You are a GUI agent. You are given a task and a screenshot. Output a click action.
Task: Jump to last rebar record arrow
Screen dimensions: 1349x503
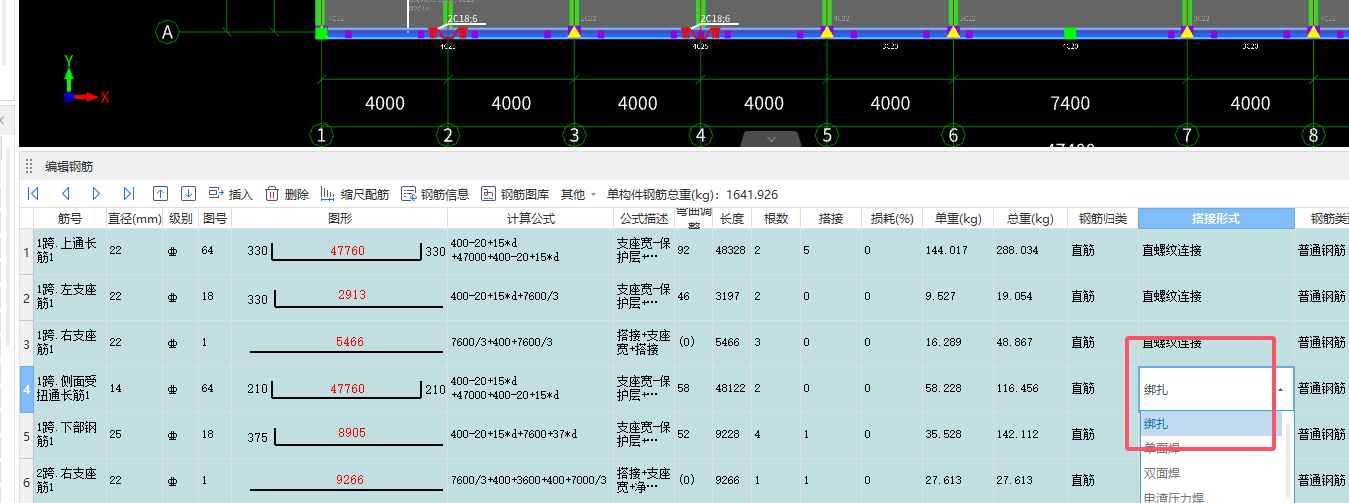click(x=129, y=194)
